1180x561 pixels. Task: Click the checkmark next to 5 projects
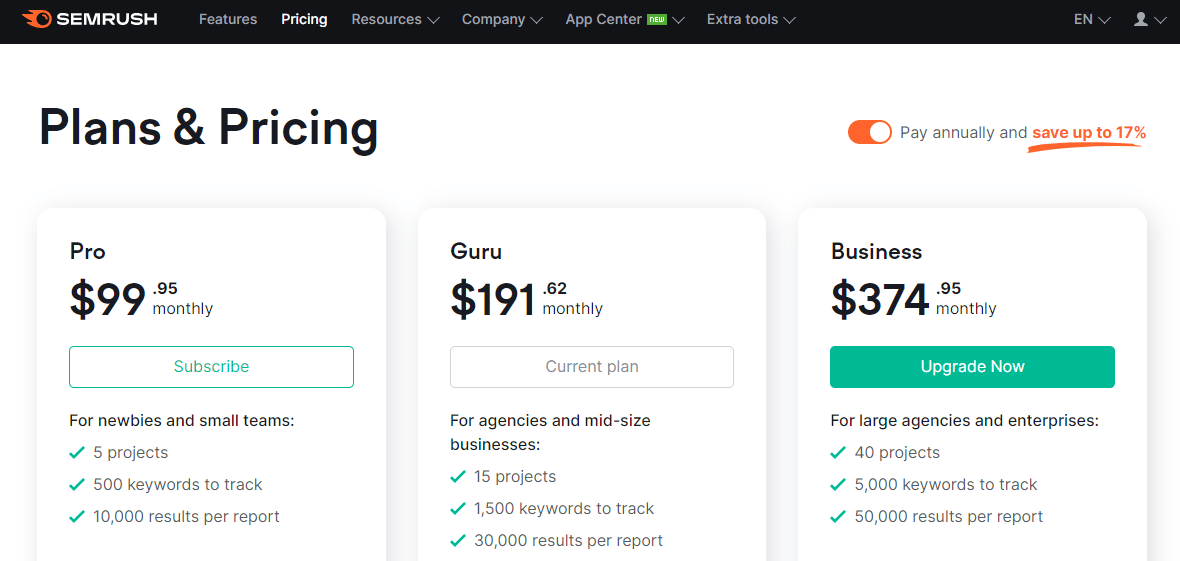pos(76,453)
